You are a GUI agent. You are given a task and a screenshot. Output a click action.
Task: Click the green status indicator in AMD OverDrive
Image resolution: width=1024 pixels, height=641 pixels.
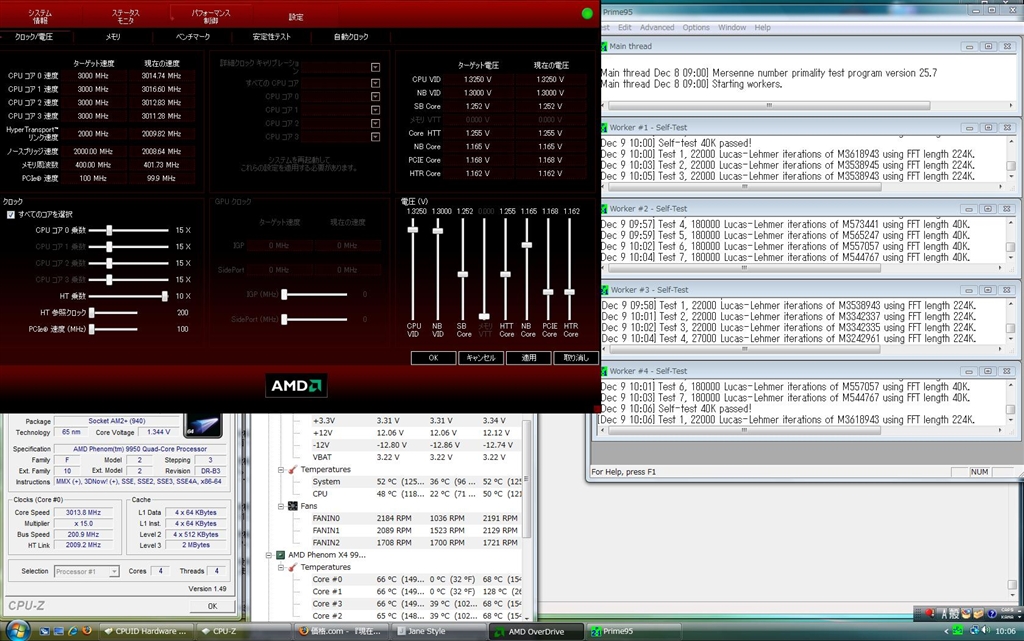point(586,14)
